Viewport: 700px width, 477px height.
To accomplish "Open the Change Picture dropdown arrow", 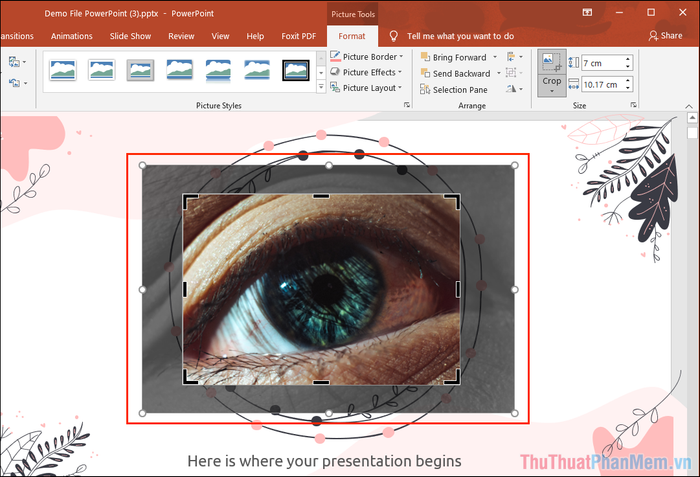I will tap(24, 62).
